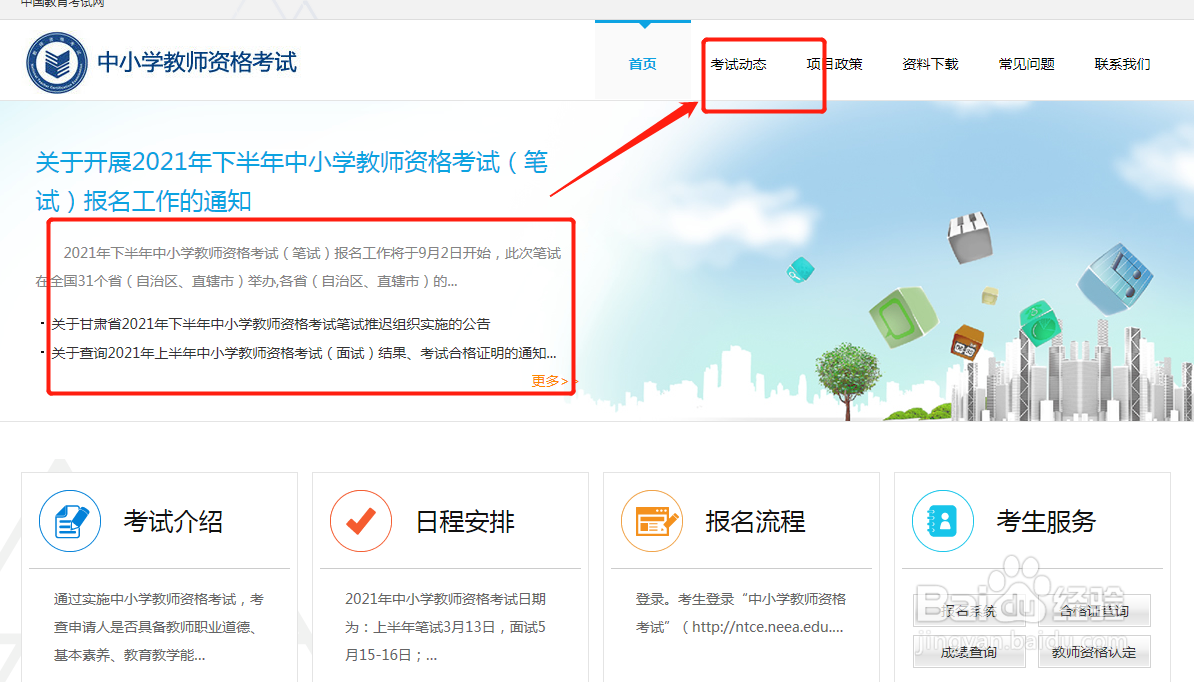Screen dimensions: 1194x682
Task: Select the blue 考生服务 contact card icon
Action: click(x=942, y=521)
